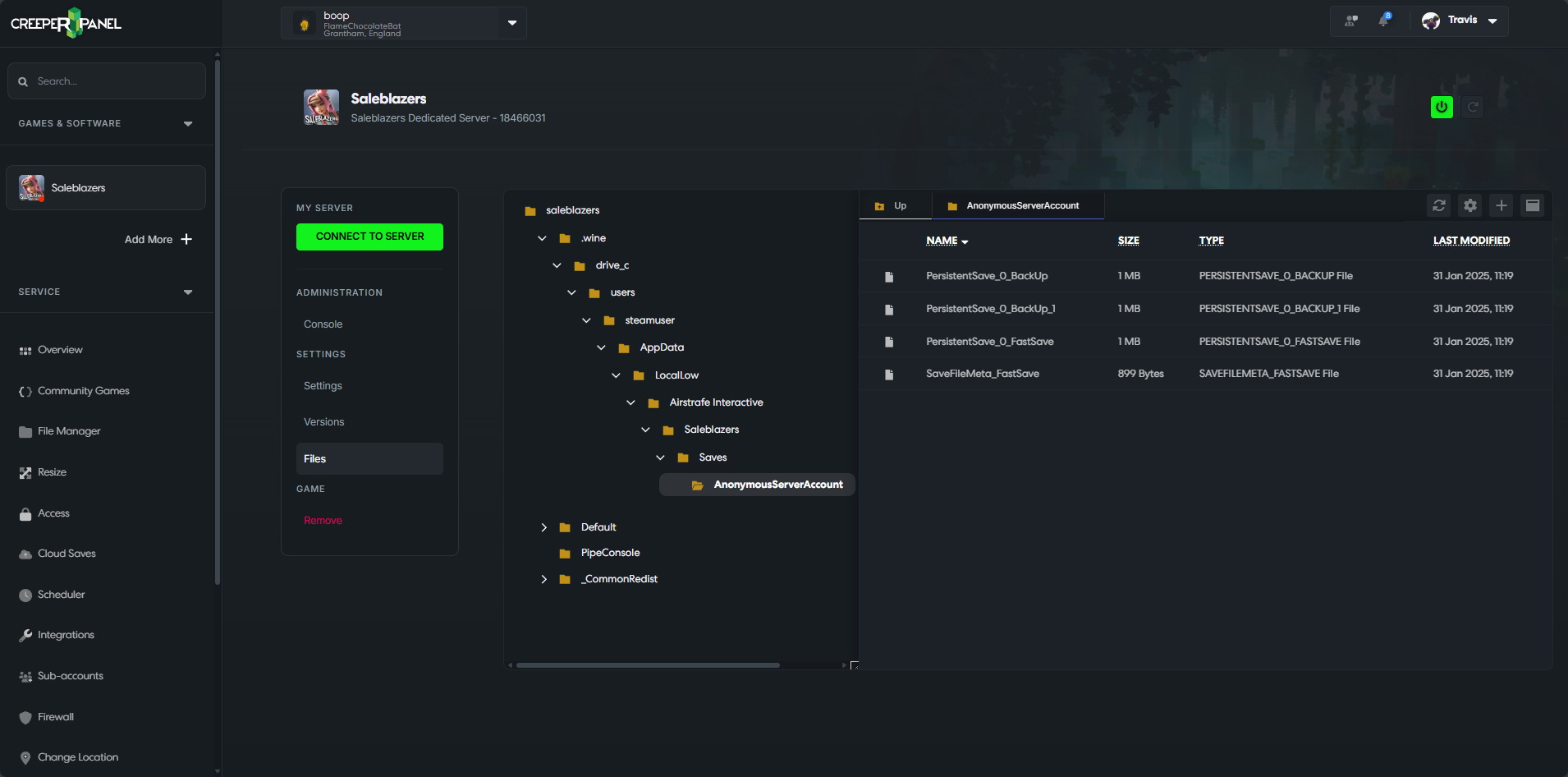Select the saleblazers root folder
Image resolution: width=1568 pixels, height=777 pixels.
[x=572, y=210]
